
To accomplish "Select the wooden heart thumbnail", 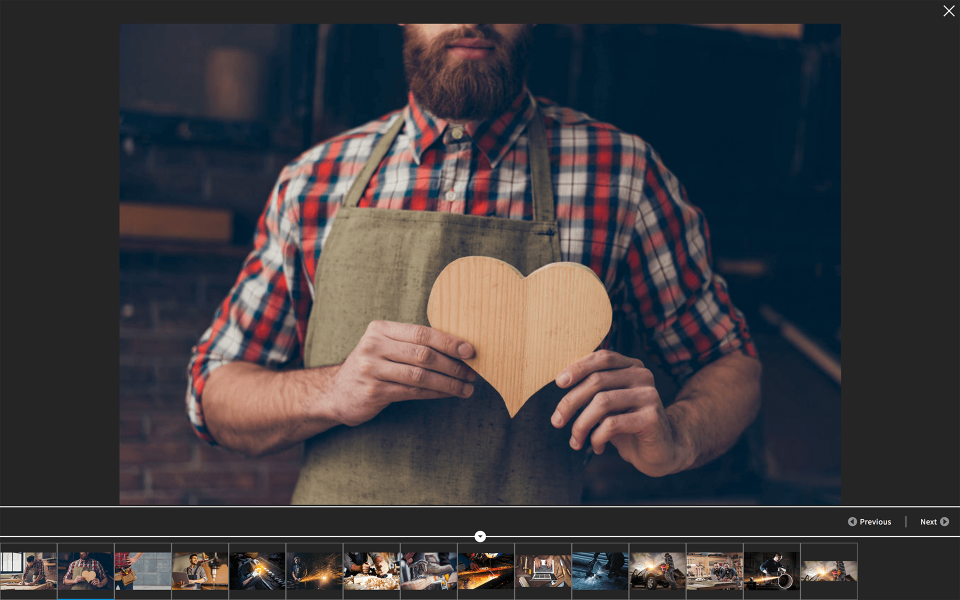I will click(86, 571).
